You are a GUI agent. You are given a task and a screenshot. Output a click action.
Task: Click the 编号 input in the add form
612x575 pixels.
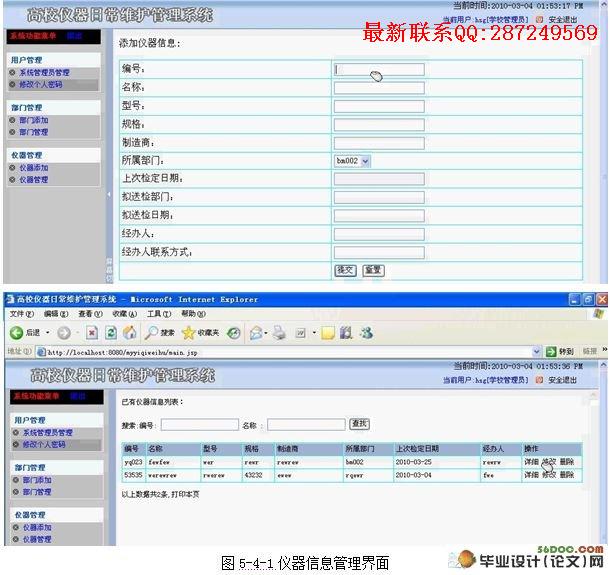tap(379, 69)
